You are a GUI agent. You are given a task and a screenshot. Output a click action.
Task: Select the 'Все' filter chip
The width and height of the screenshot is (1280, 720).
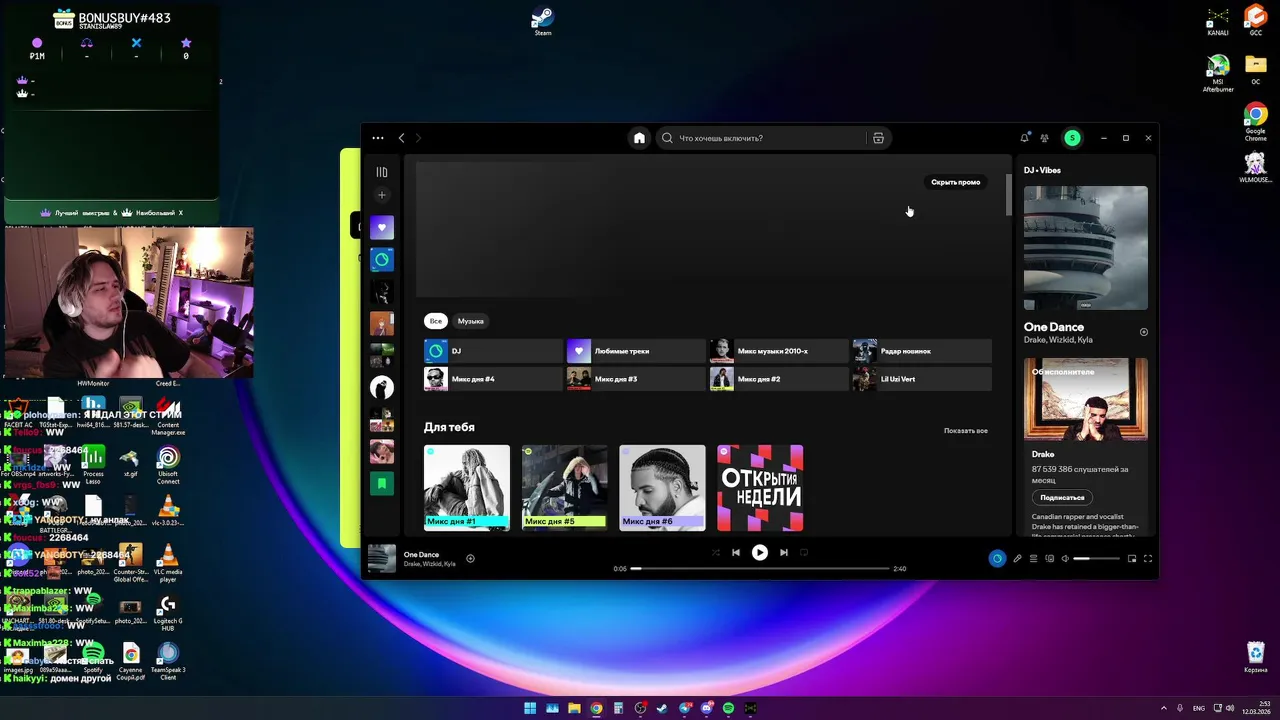[436, 321]
